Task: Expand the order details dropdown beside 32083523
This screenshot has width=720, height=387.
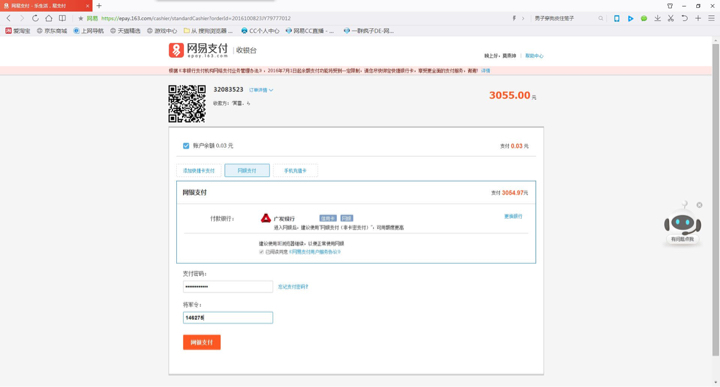Action: point(261,90)
